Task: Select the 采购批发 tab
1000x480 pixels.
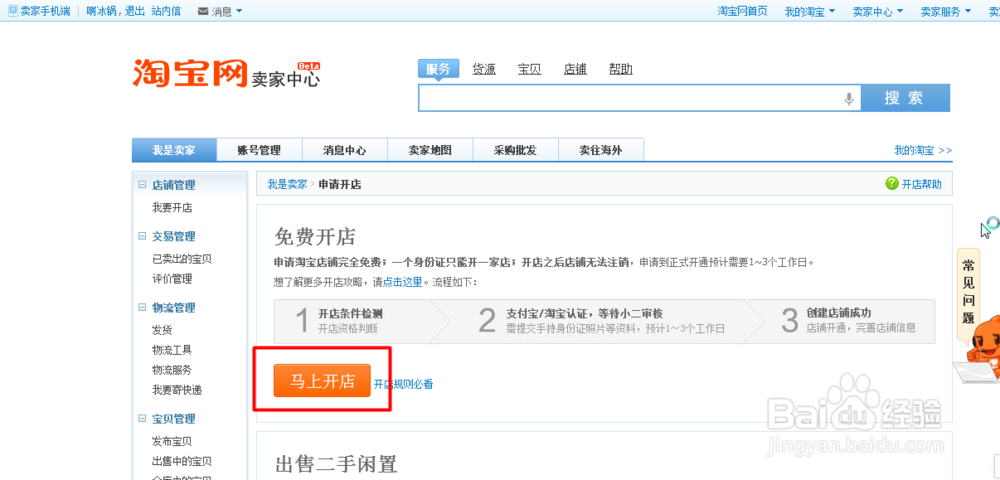Action: coord(515,150)
